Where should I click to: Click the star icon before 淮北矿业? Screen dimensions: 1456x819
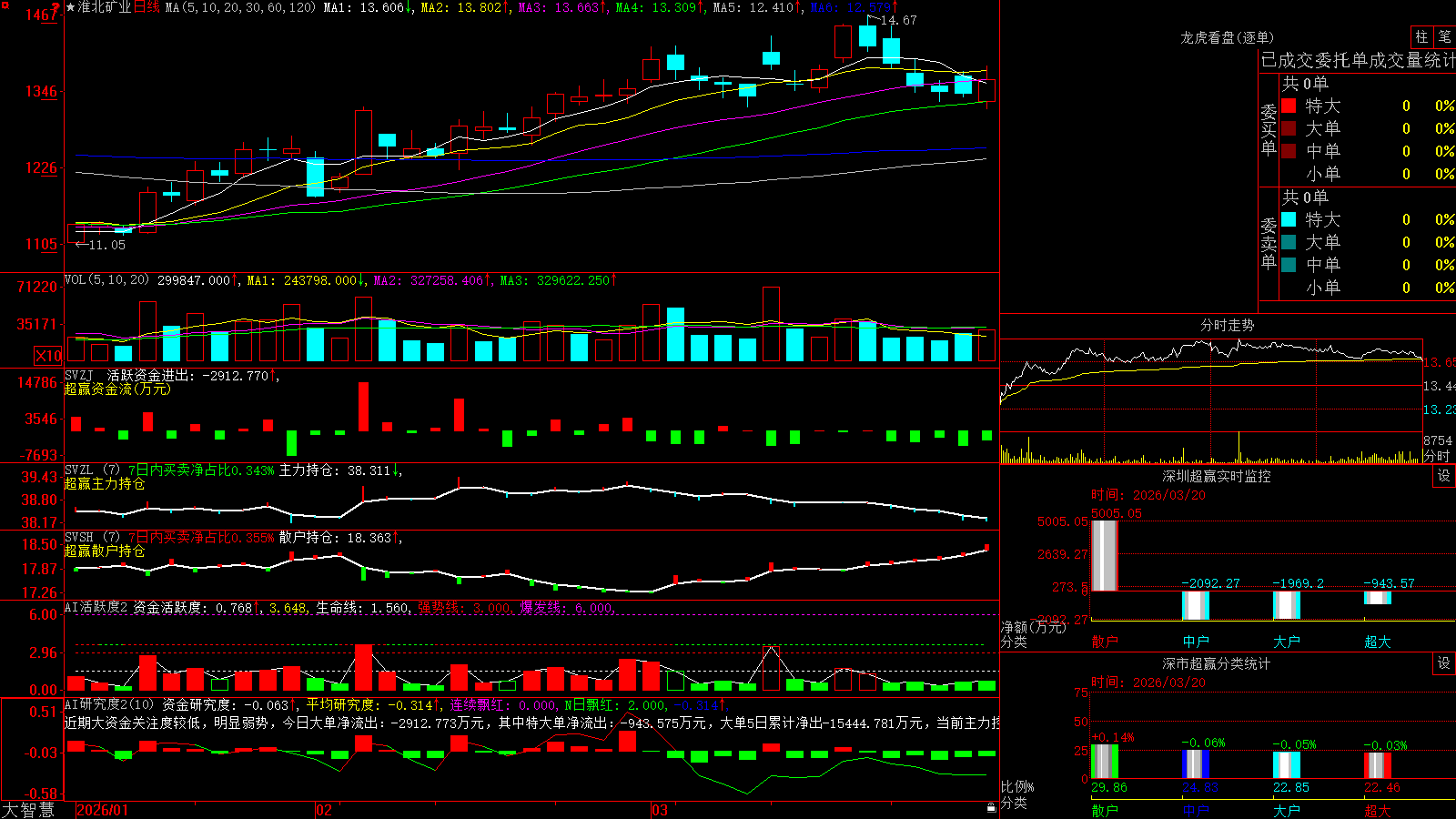point(70,7)
